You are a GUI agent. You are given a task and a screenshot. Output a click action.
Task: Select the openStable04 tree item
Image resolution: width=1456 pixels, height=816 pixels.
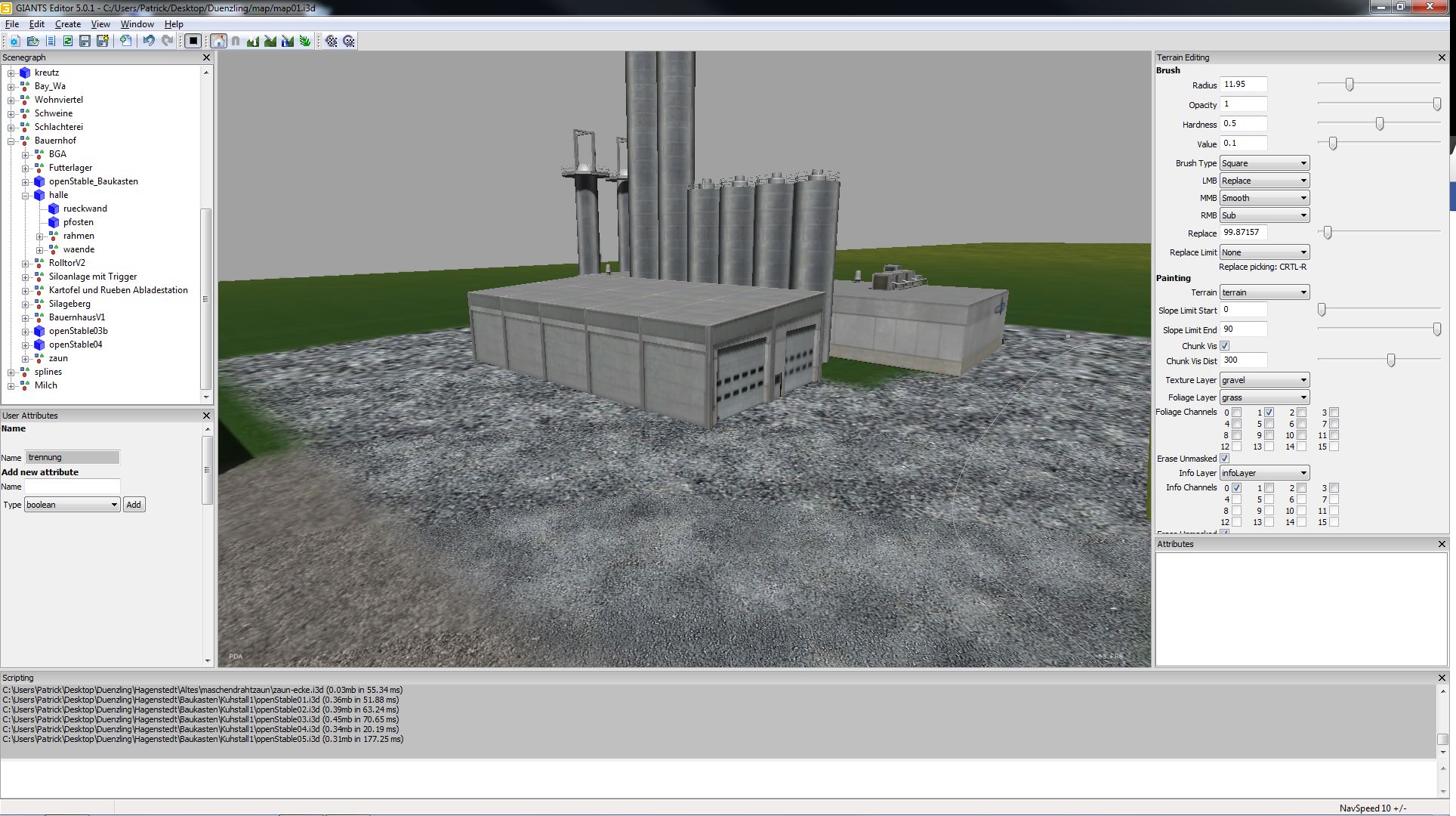tap(76, 345)
